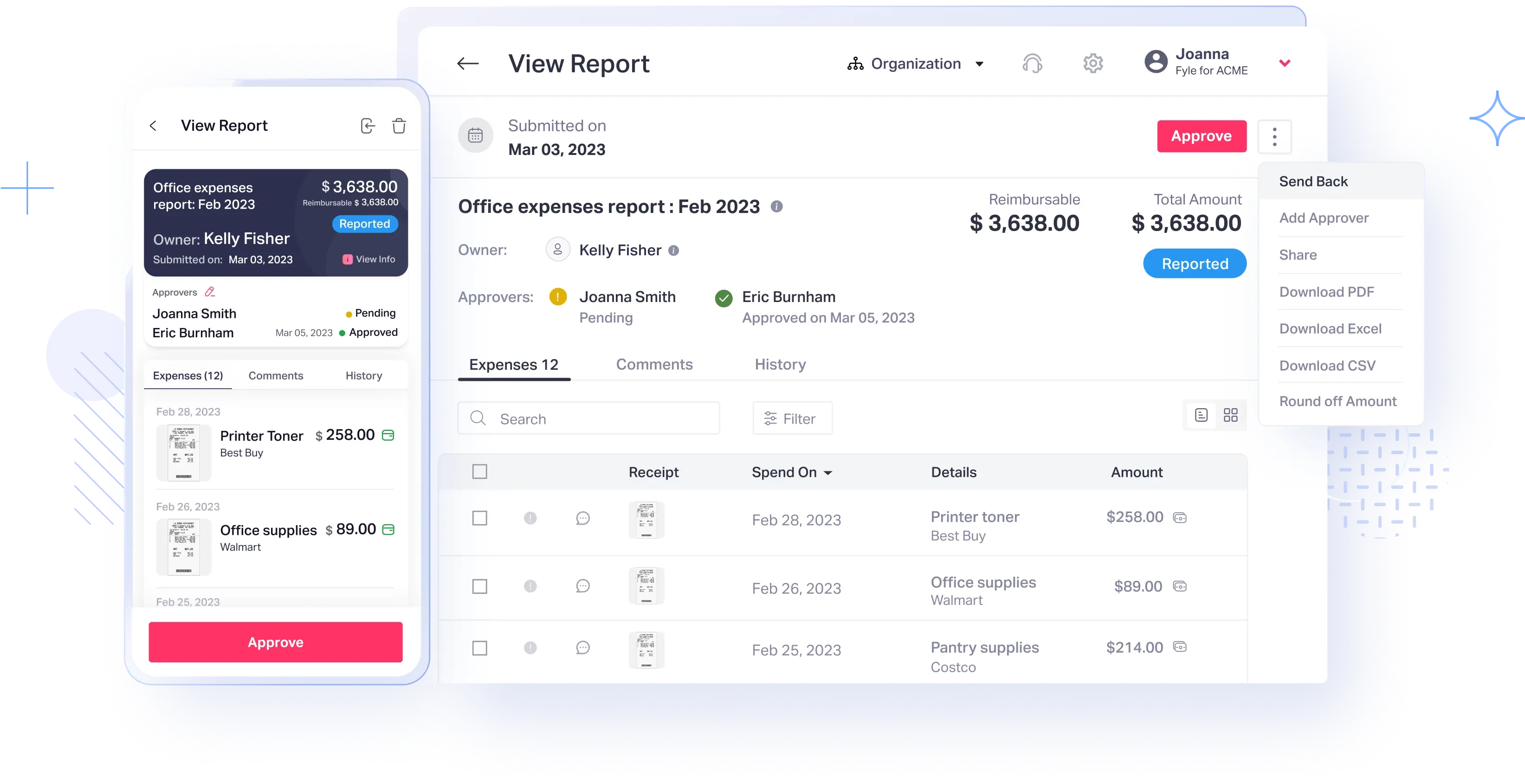Screen dimensions: 1525x784
Task: Sort by Spend On column arrow
Action: pos(827,473)
